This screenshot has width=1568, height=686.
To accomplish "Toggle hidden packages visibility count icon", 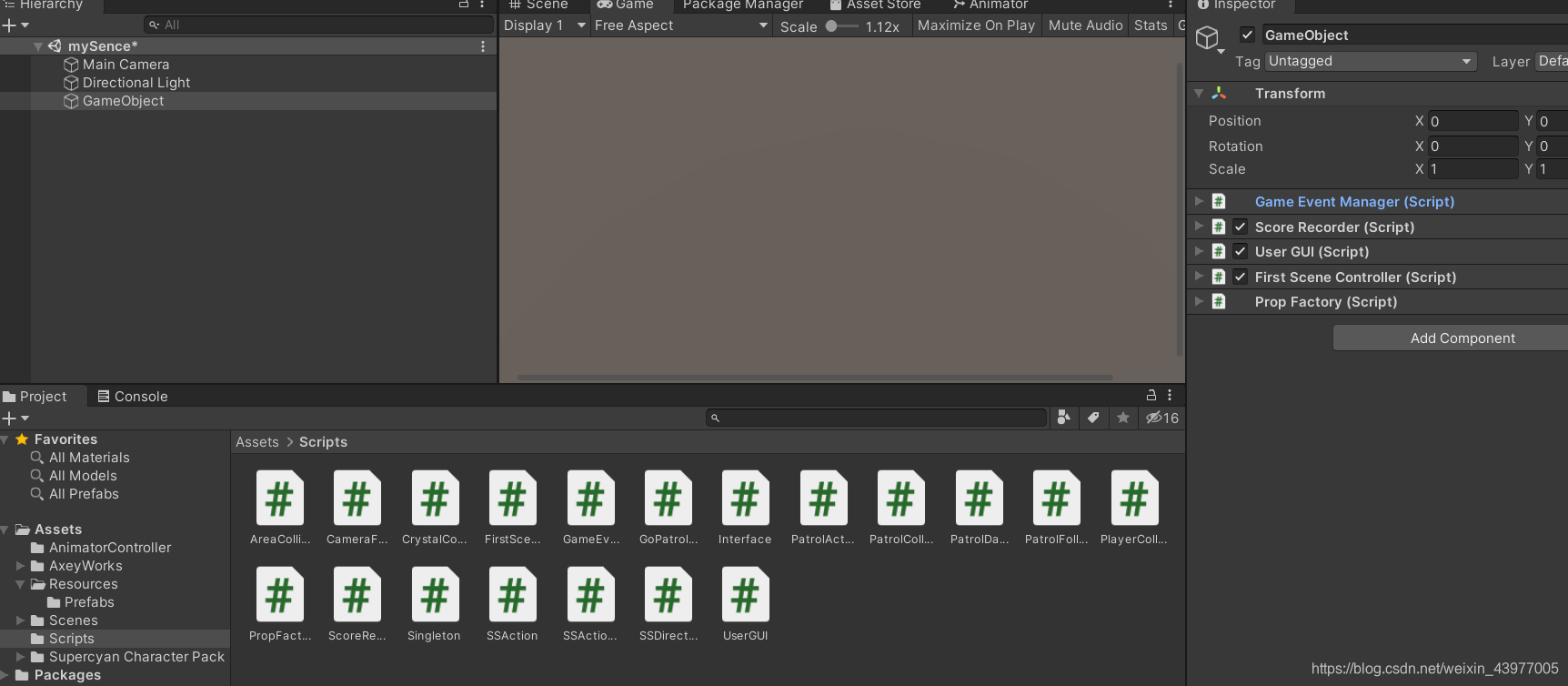I will pyautogui.click(x=1162, y=418).
